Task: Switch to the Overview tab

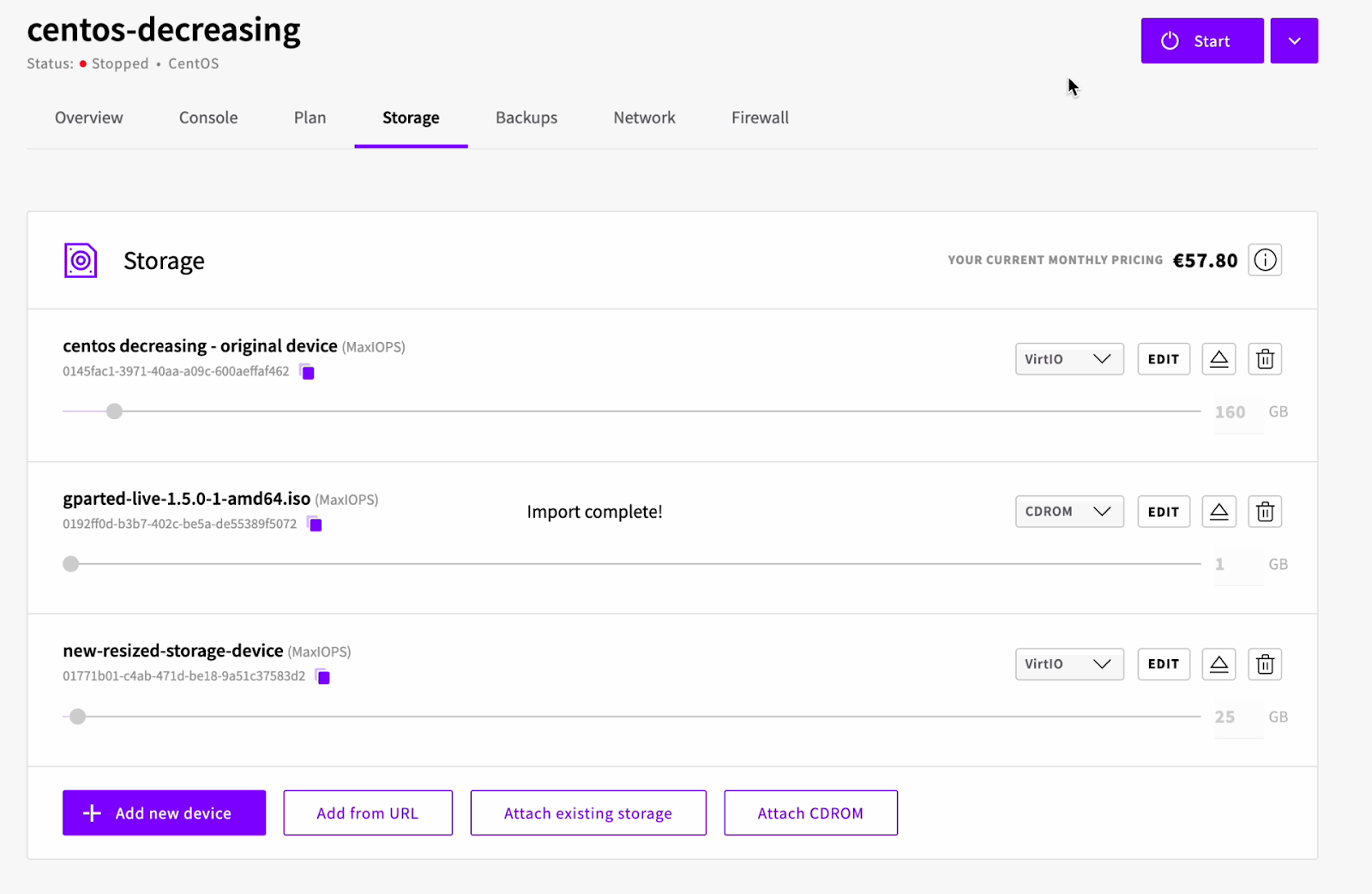Action: tap(89, 118)
